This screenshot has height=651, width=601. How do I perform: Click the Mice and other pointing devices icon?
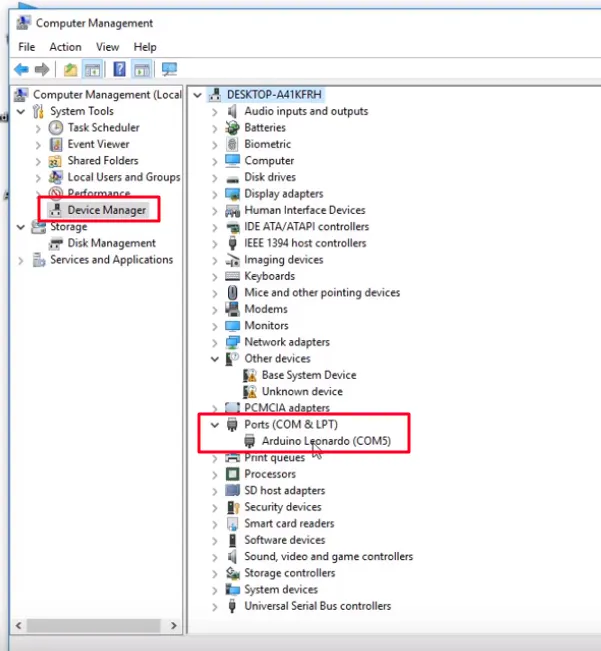click(x=232, y=293)
